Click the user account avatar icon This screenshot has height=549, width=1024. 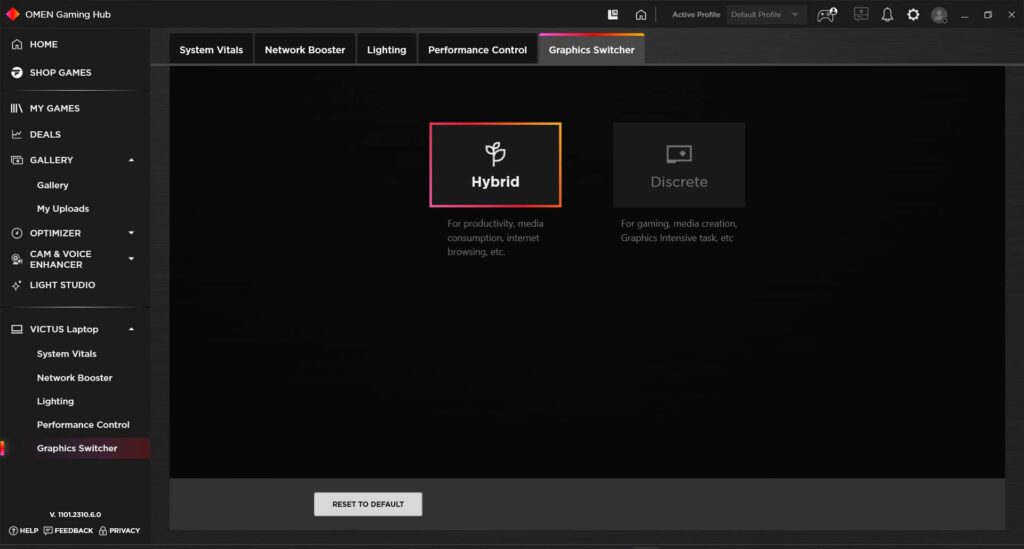point(939,15)
